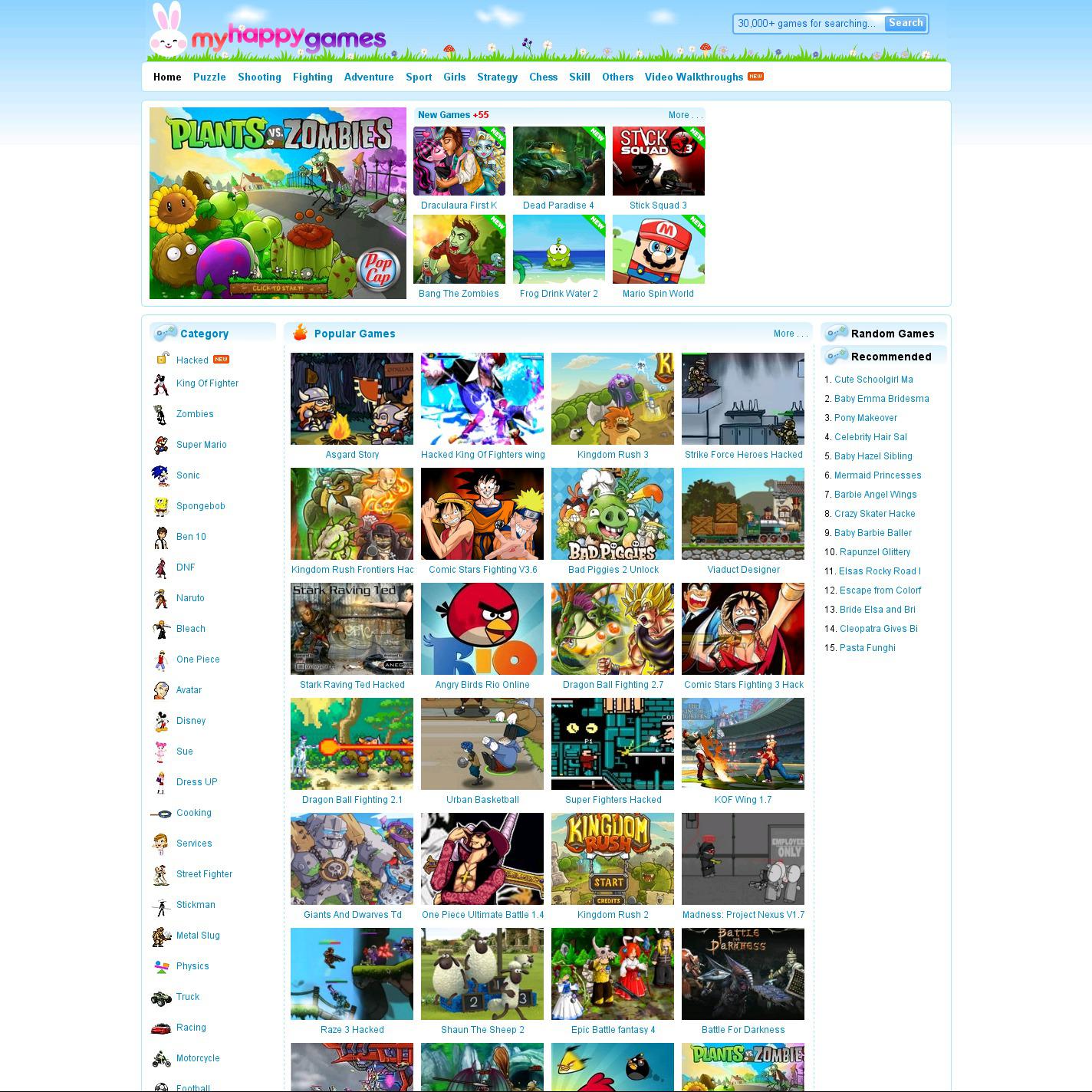
Task: Open the Random Games panel header
Action: click(884, 334)
